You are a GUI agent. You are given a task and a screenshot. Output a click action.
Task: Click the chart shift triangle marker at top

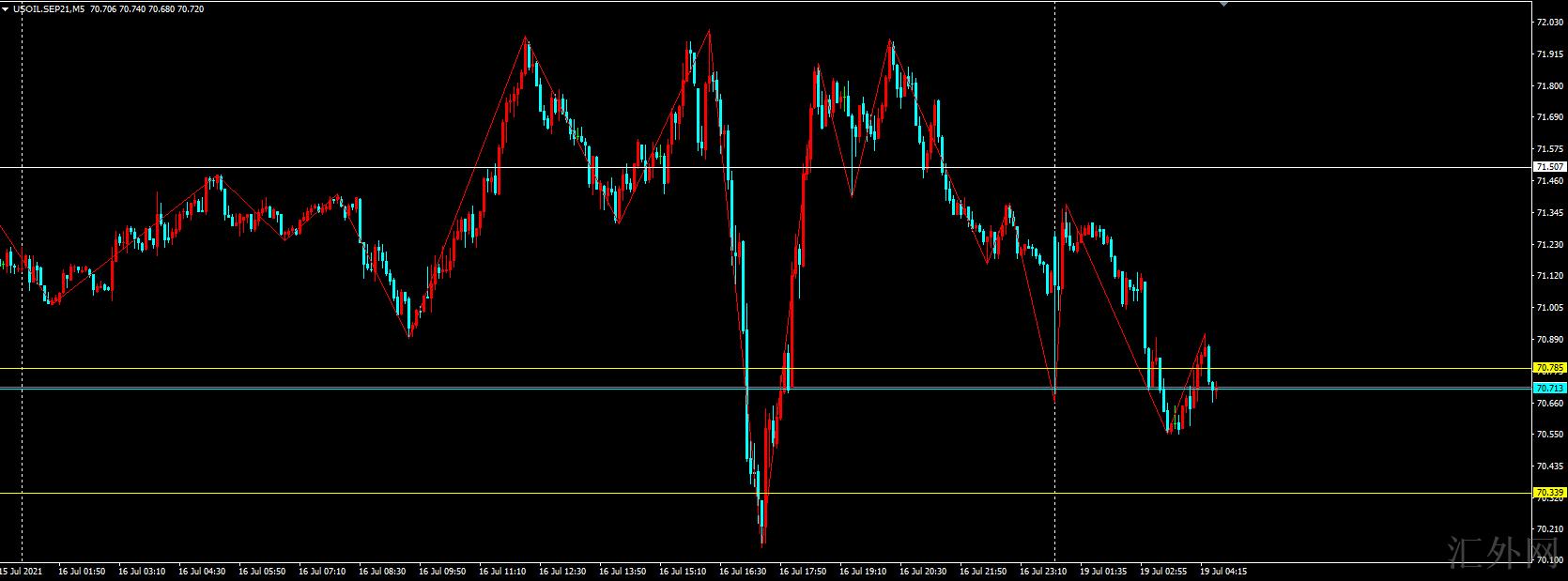(1223, 5)
